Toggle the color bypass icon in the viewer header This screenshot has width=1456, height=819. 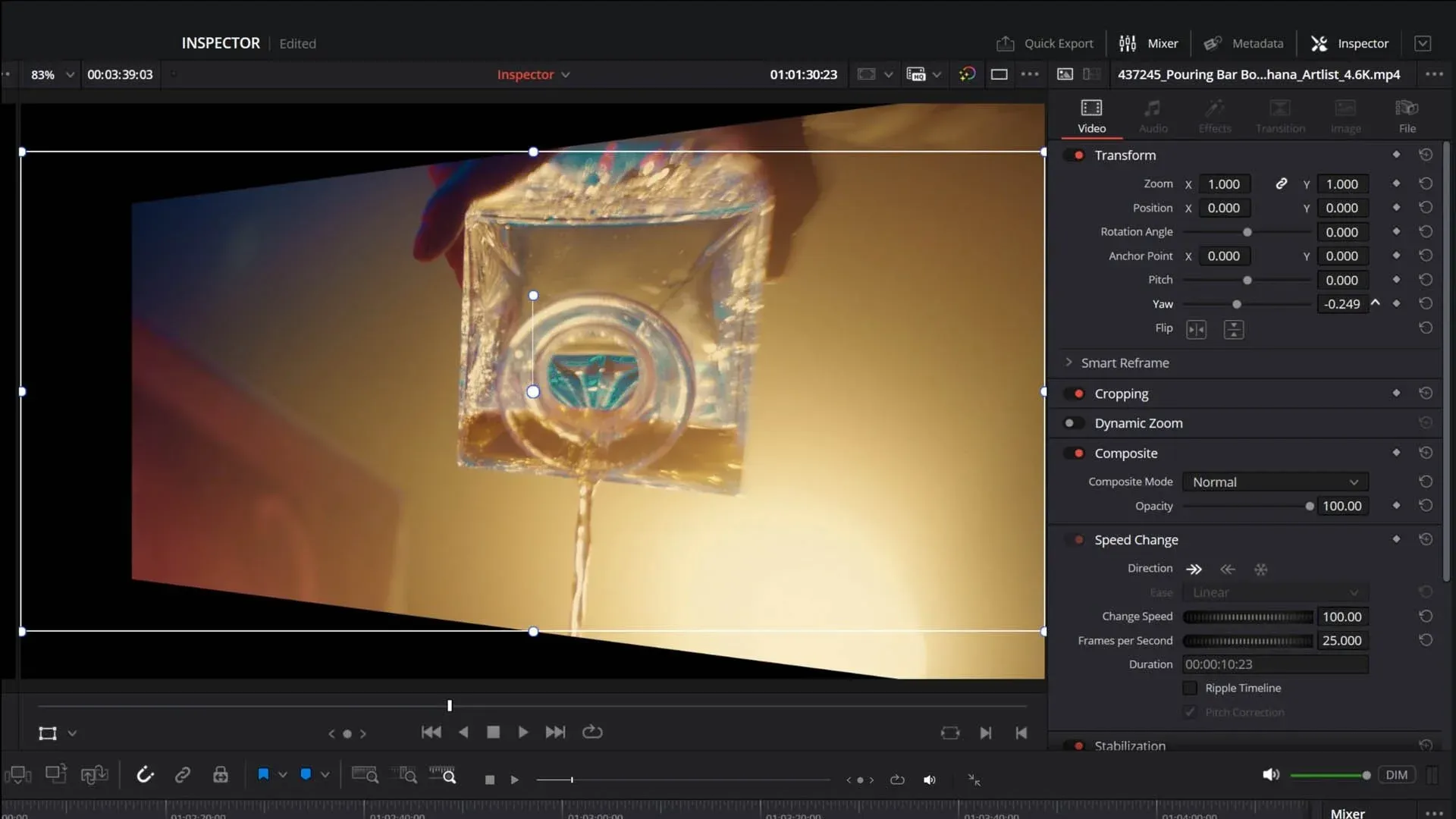click(967, 74)
